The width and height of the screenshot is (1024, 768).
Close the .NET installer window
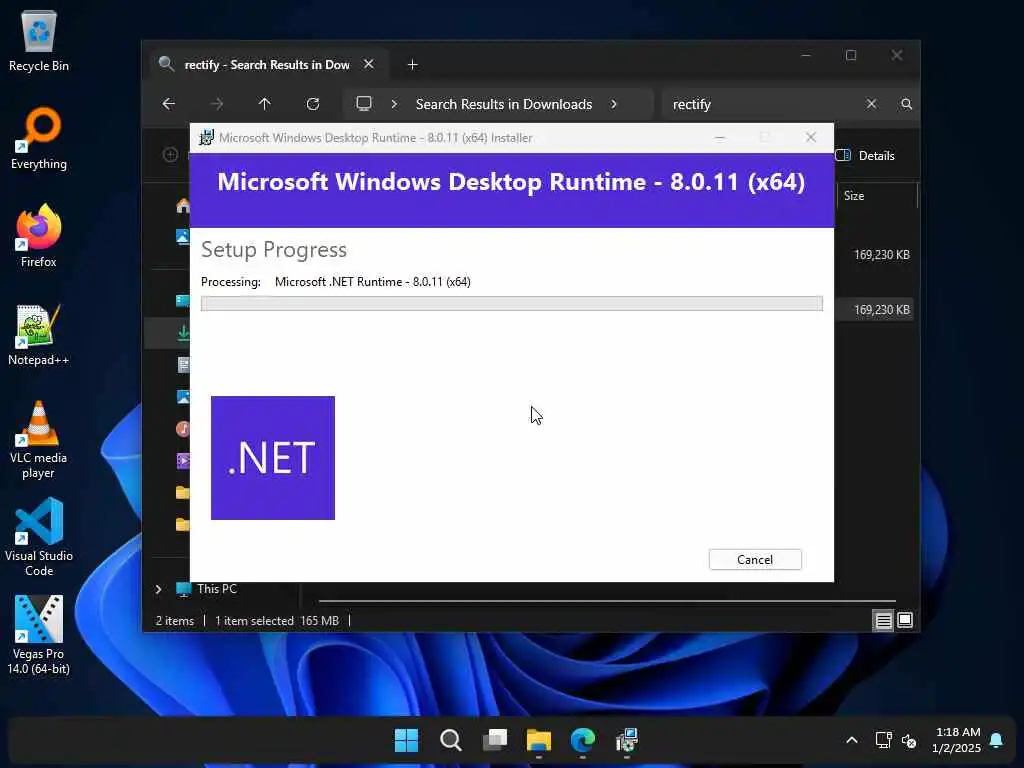(x=811, y=137)
